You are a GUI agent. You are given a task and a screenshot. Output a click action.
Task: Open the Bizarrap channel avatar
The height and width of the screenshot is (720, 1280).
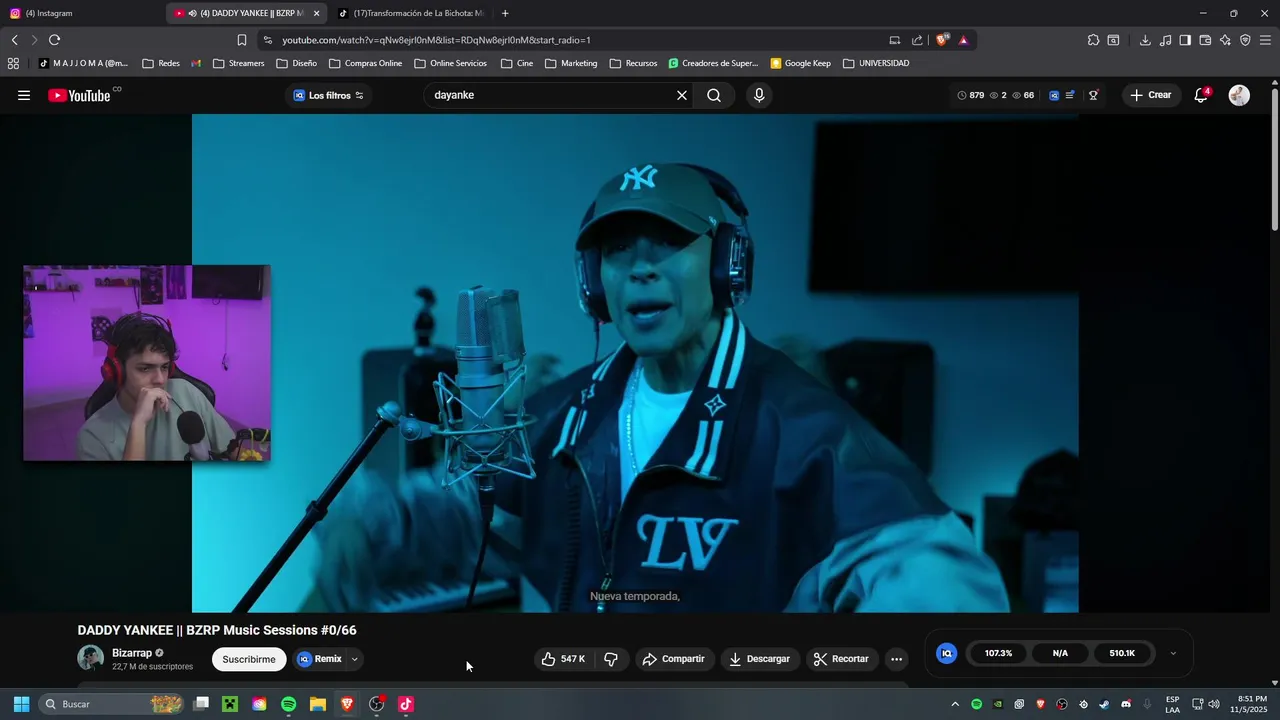tap(91, 658)
